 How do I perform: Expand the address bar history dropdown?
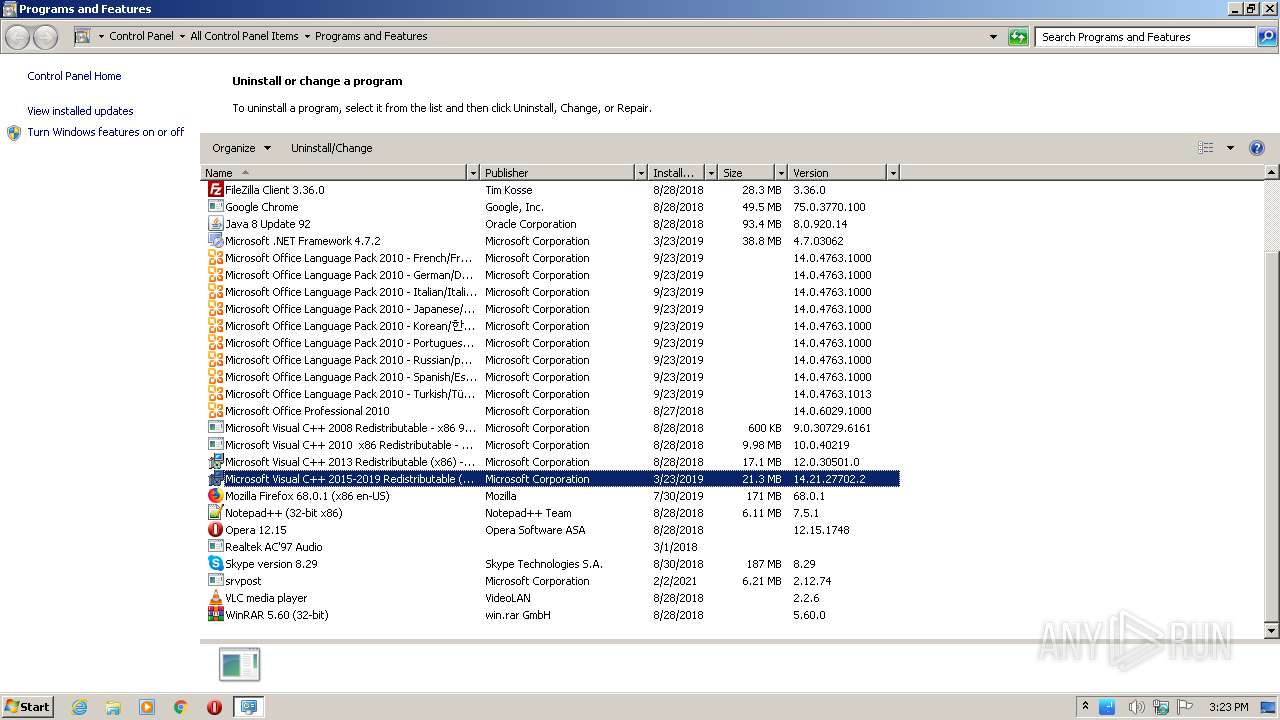pyautogui.click(x=993, y=37)
